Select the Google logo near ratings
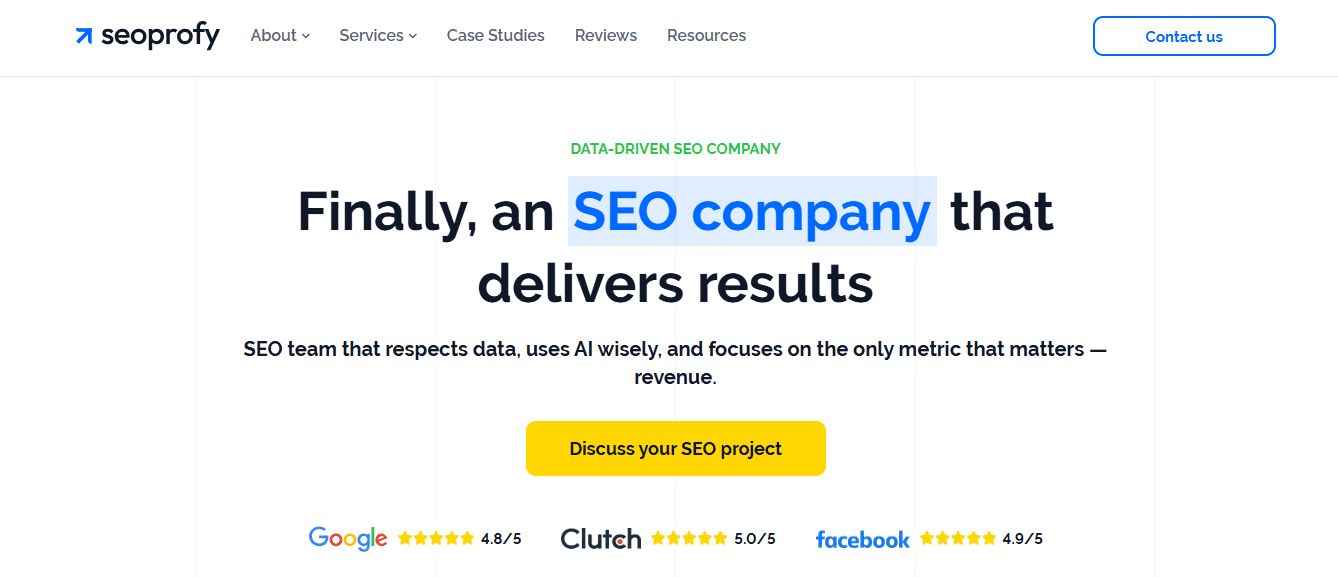This screenshot has width=1338, height=577. coord(347,538)
